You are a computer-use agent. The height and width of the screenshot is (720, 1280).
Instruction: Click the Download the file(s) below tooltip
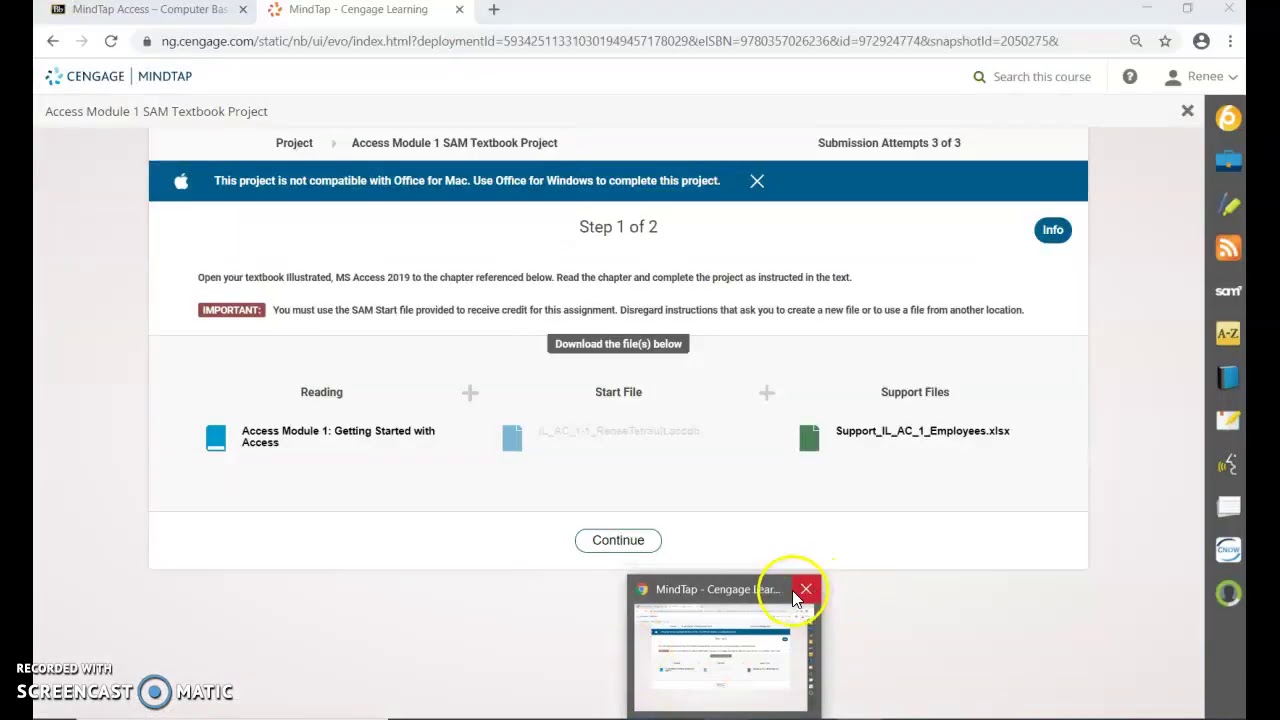pos(618,344)
